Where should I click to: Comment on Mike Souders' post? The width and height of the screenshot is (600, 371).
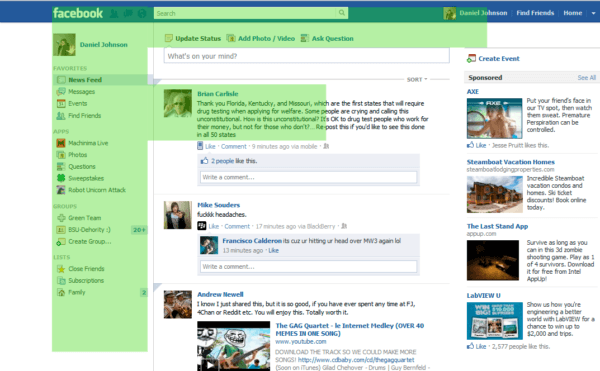click(x=237, y=226)
